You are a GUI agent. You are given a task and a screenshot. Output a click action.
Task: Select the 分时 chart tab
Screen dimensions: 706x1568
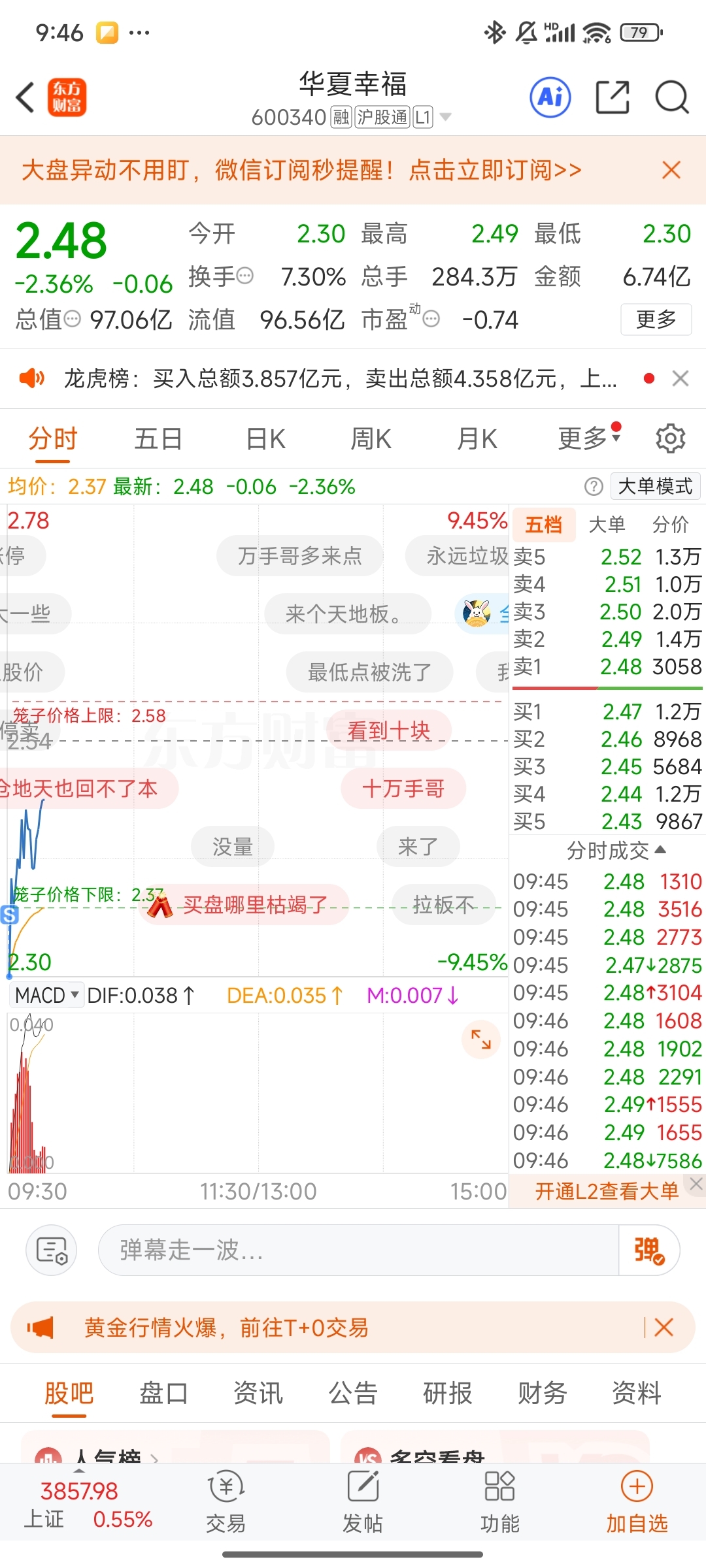[x=53, y=439]
